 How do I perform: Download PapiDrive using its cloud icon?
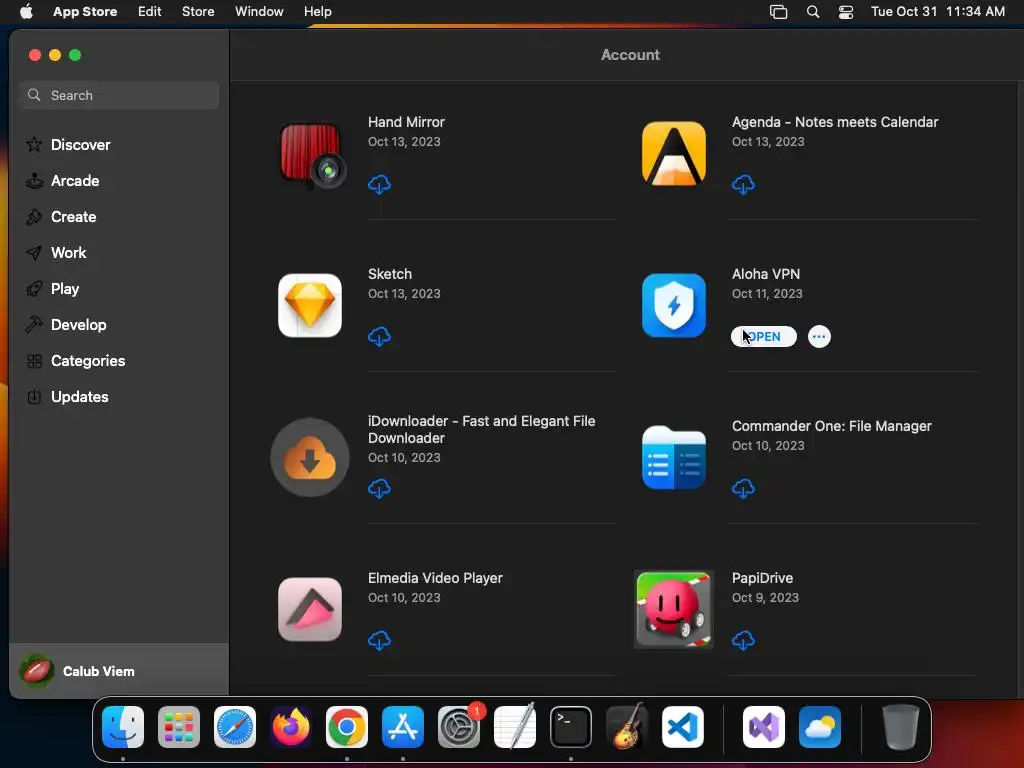[x=743, y=641]
